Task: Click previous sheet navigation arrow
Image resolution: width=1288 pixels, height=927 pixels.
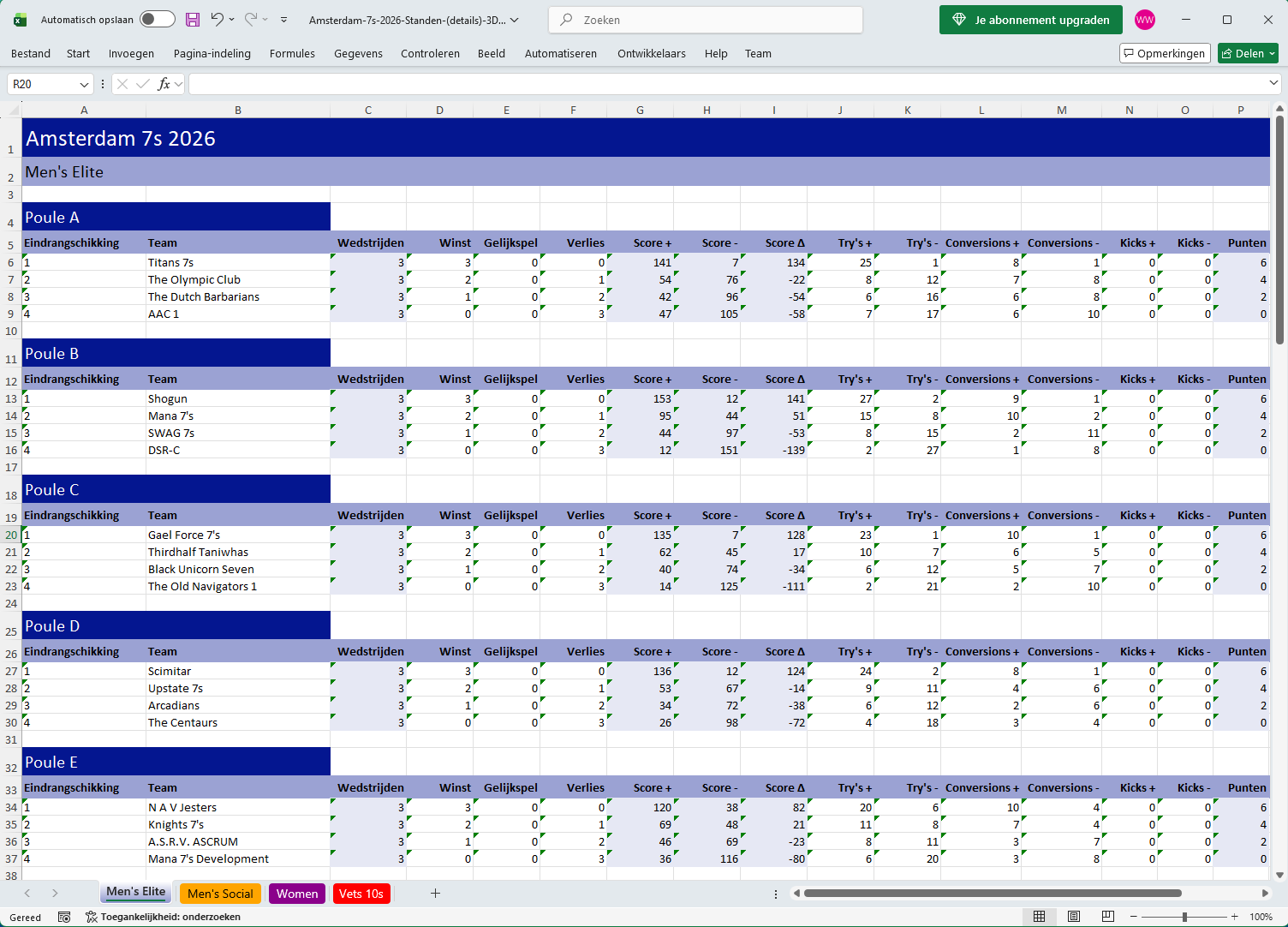Action: [x=27, y=894]
